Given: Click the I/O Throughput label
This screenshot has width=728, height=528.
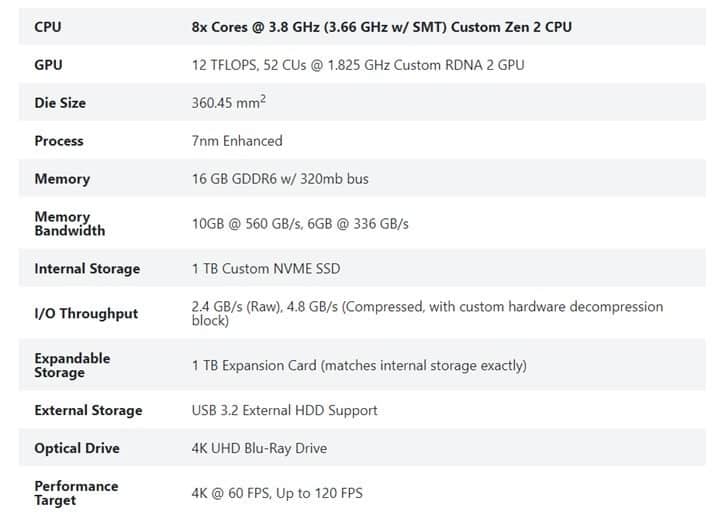Looking at the screenshot, I should 86,313.
